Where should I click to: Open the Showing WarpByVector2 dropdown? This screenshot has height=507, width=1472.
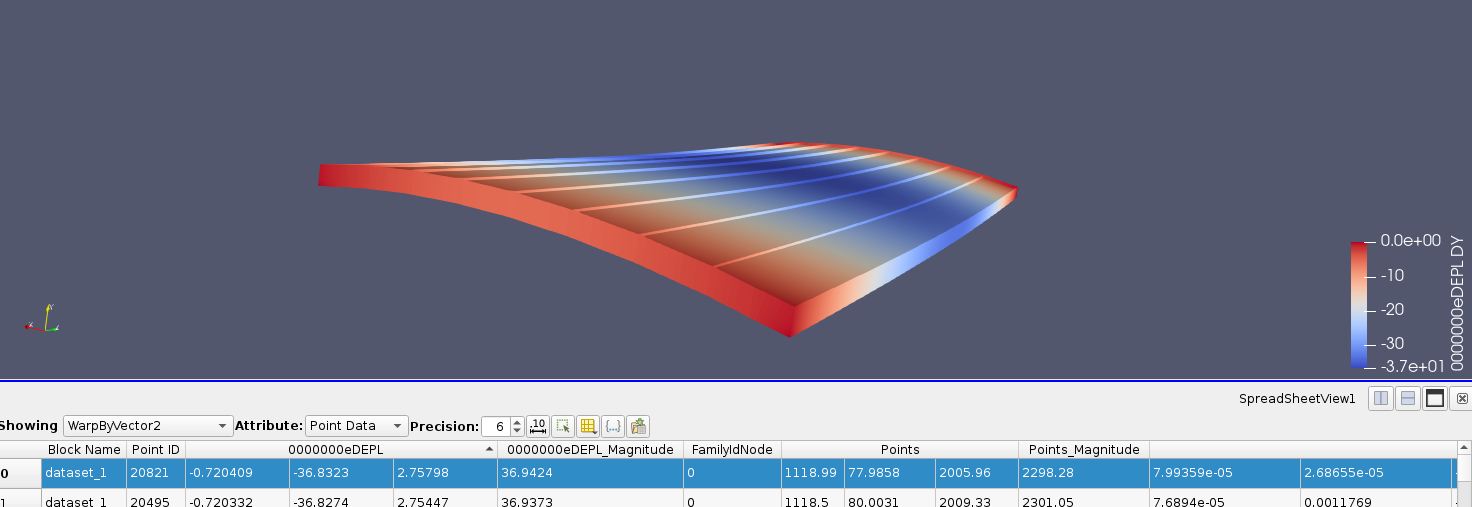(148, 426)
